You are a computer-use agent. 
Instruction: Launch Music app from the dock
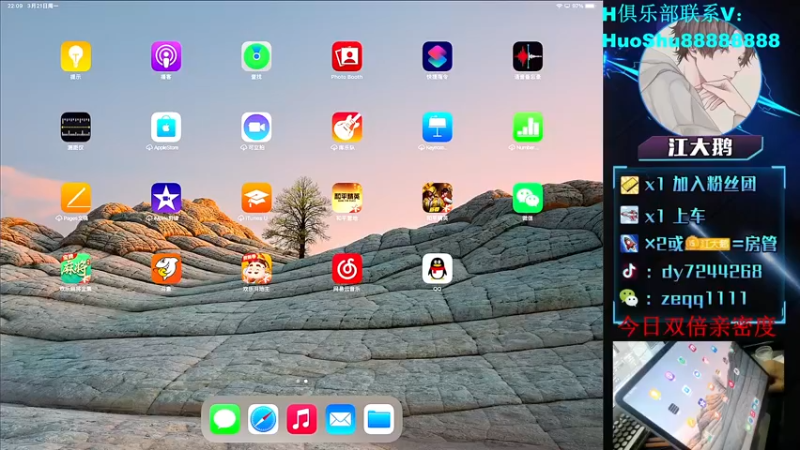pos(302,419)
